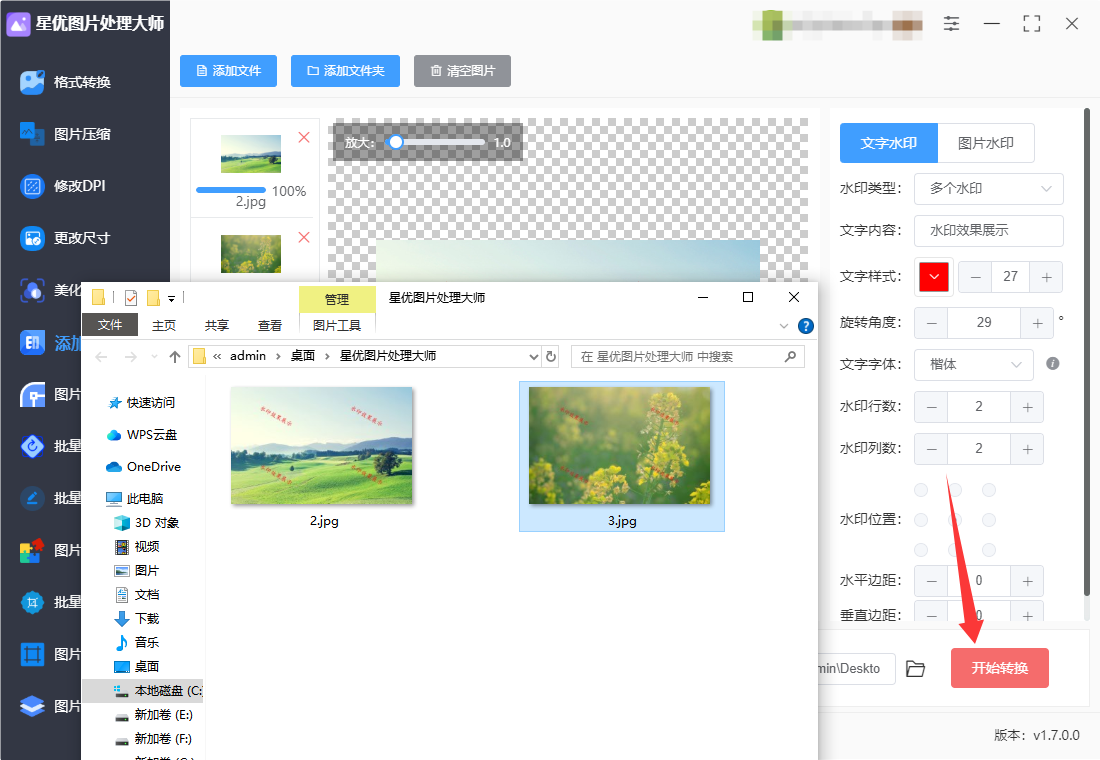Viewport: 1100px width, 760px height.
Task: Increase 水印行数 with plus button
Action: coord(1027,407)
